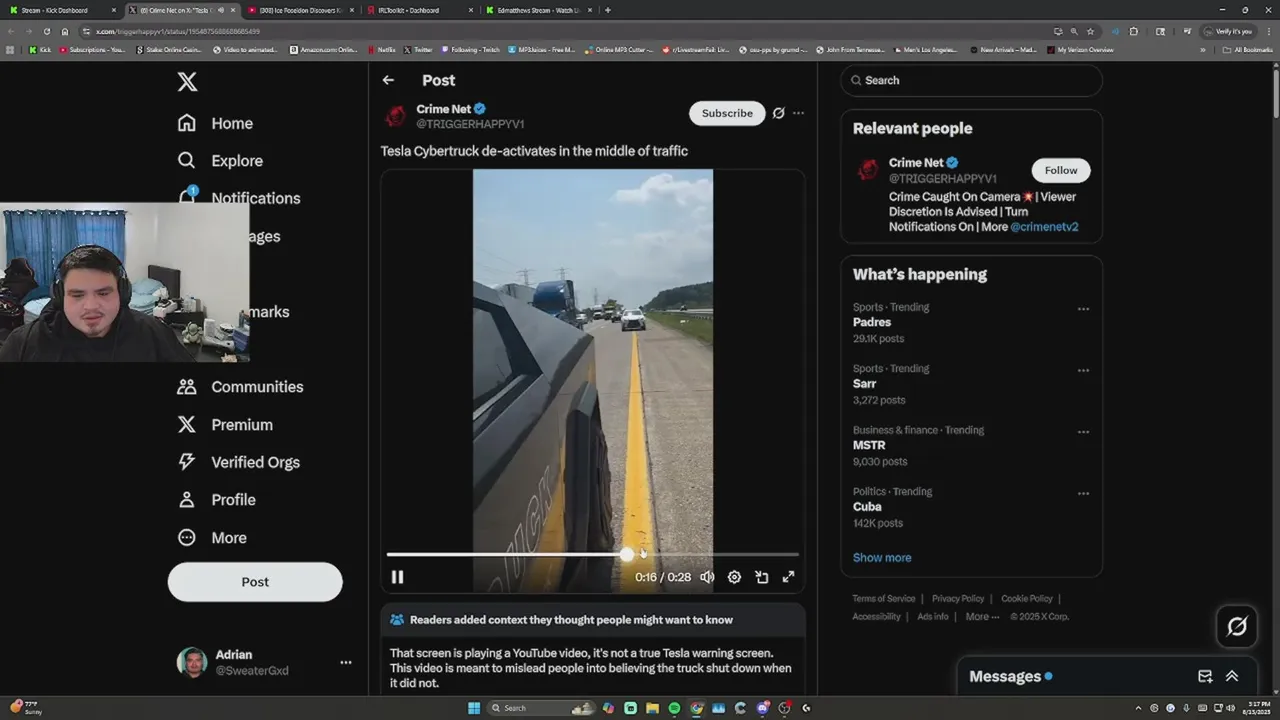Screen dimensions: 1280x720
Task: Open Spotify from the taskbar
Action: coord(674,708)
